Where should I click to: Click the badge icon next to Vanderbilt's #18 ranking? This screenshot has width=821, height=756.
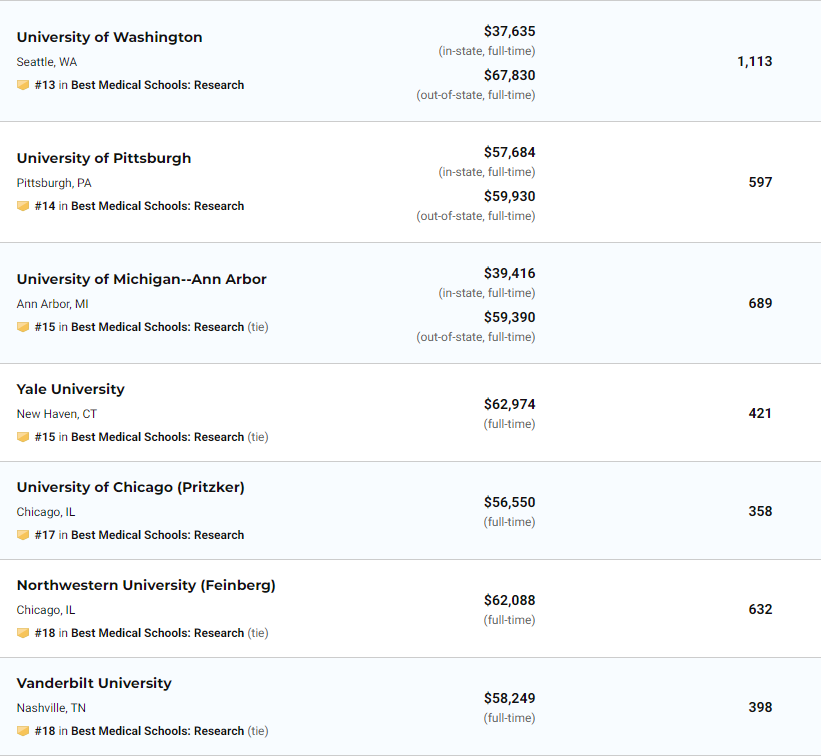coord(23,730)
